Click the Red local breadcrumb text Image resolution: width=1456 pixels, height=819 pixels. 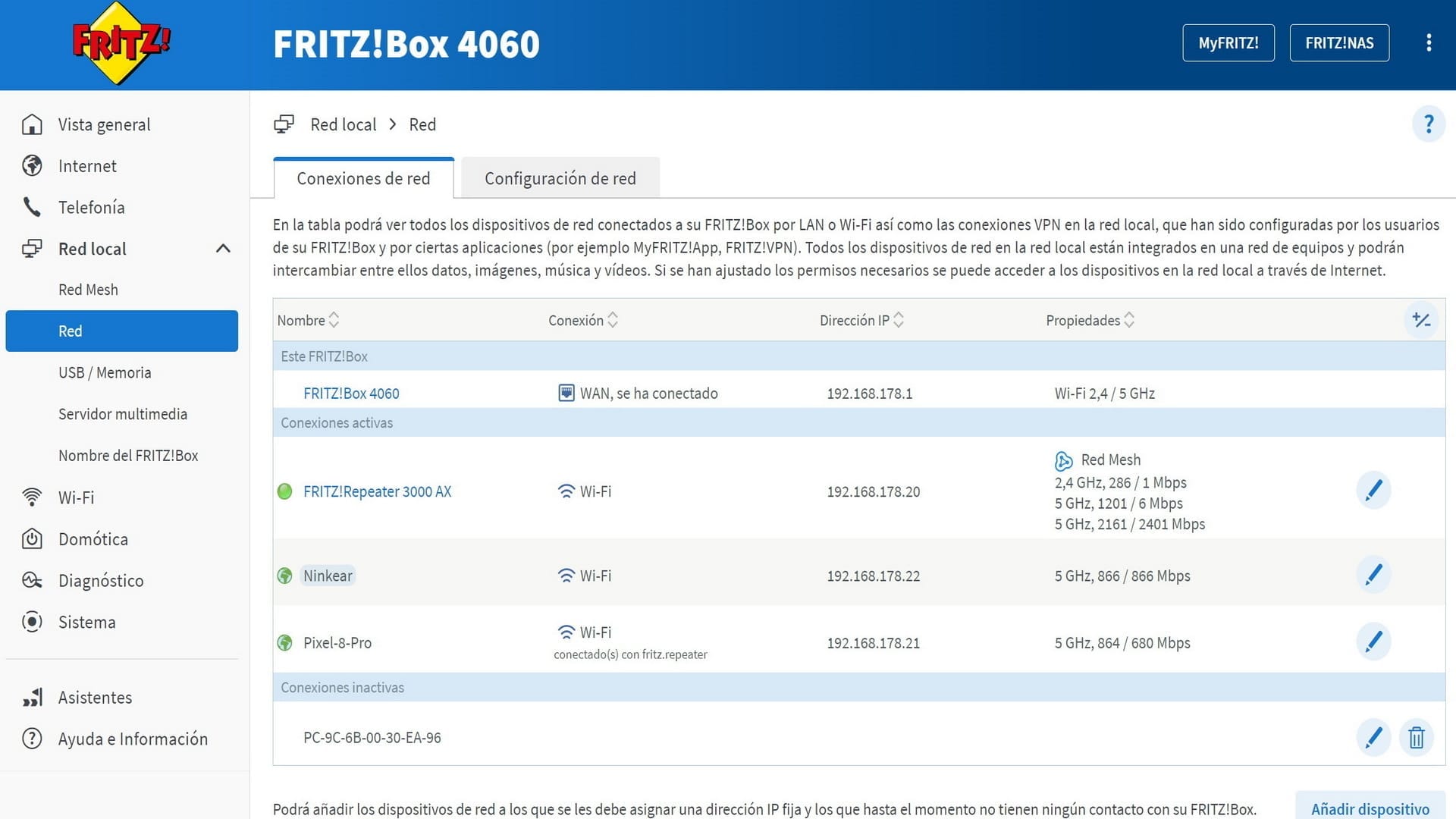[x=343, y=124]
